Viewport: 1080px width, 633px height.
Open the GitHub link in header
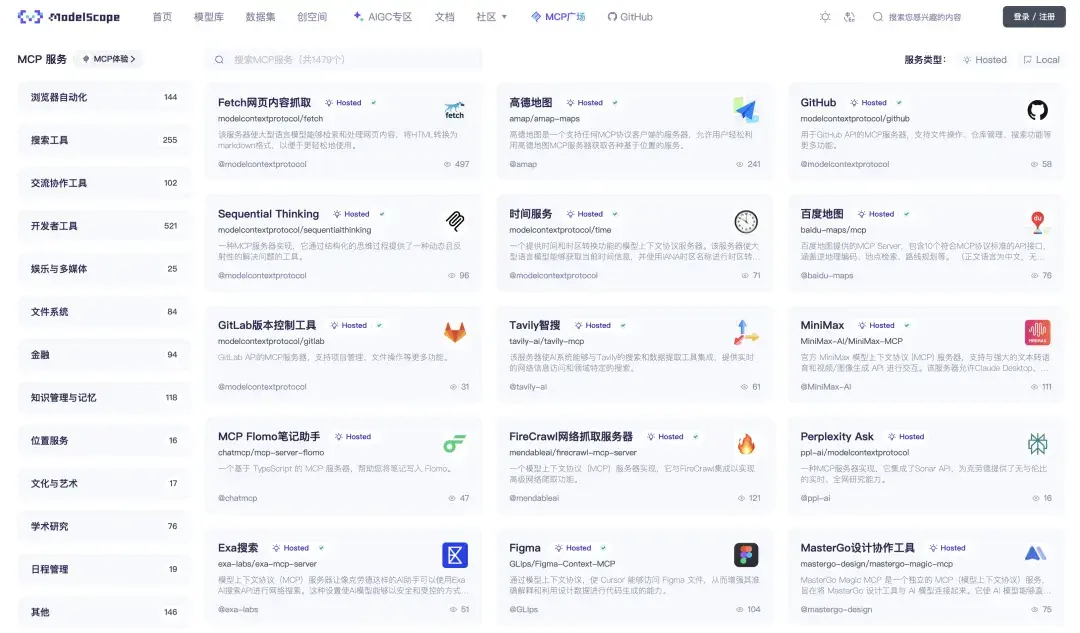click(630, 17)
